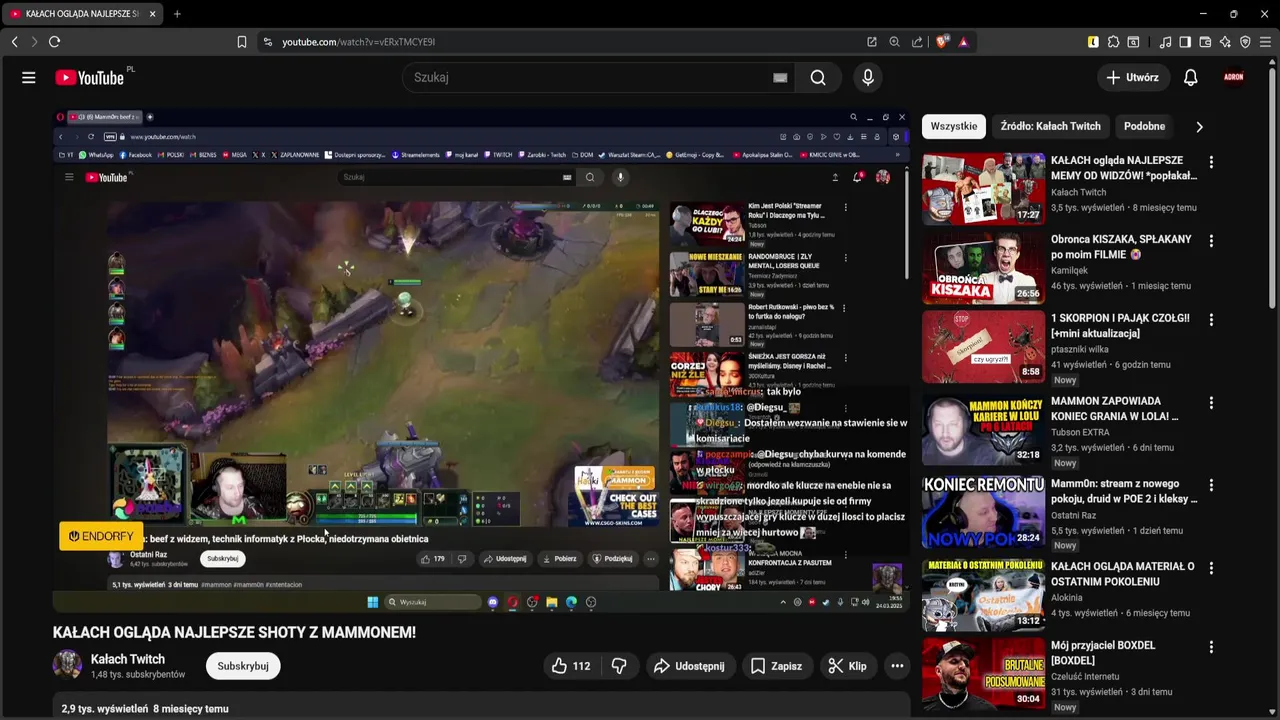Open Leo AI sparkle icon
Screen dimensions: 1280x720
(x=1225, y=42)
